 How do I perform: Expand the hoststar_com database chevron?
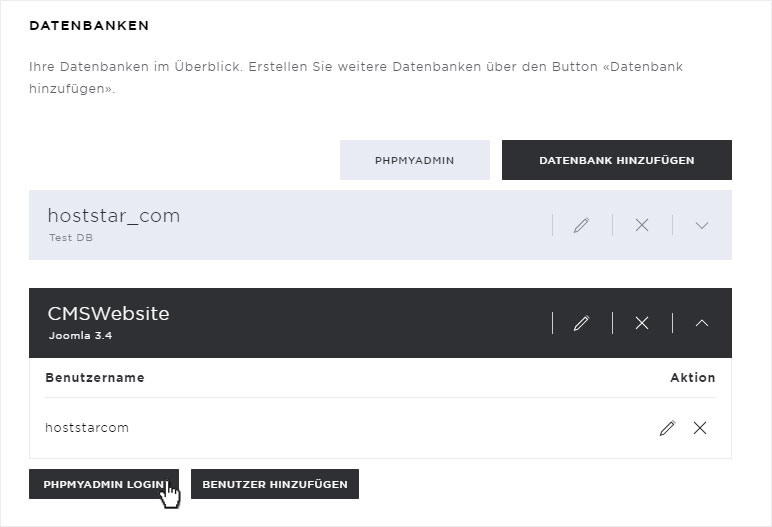coord(702,226)
